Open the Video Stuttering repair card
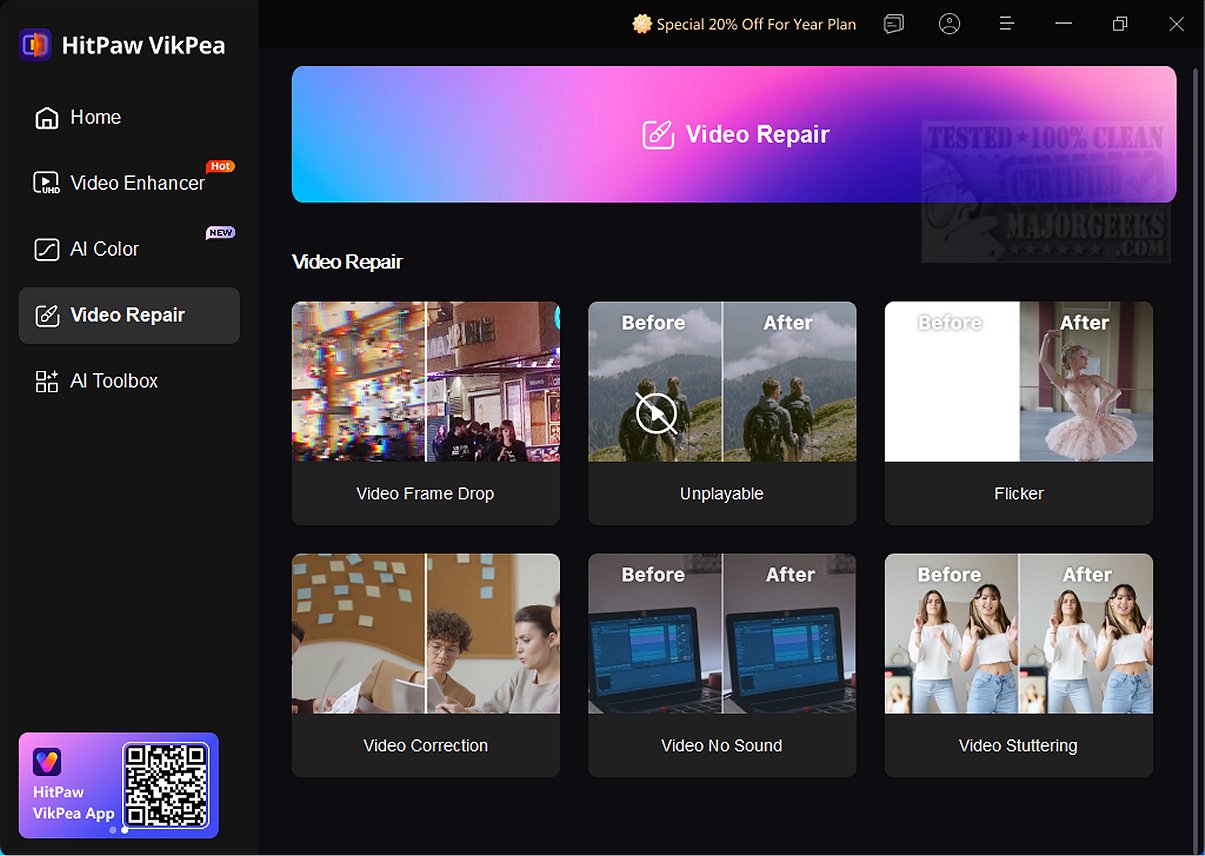The image size is (1205, 856). [x=1019, y=665]
